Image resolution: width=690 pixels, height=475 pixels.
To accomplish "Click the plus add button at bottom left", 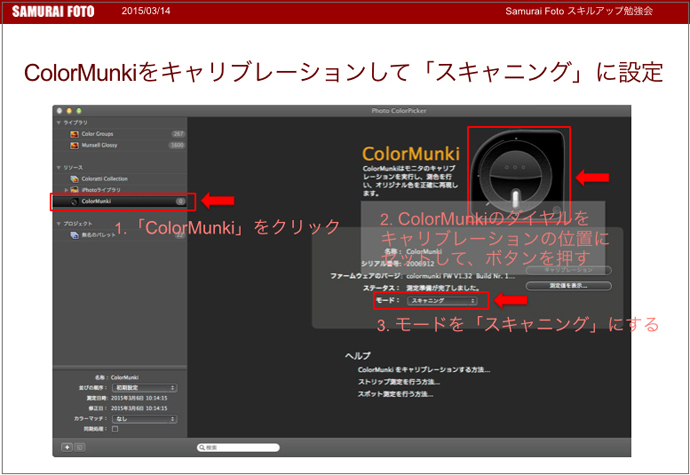I will (x=67, y=447).
